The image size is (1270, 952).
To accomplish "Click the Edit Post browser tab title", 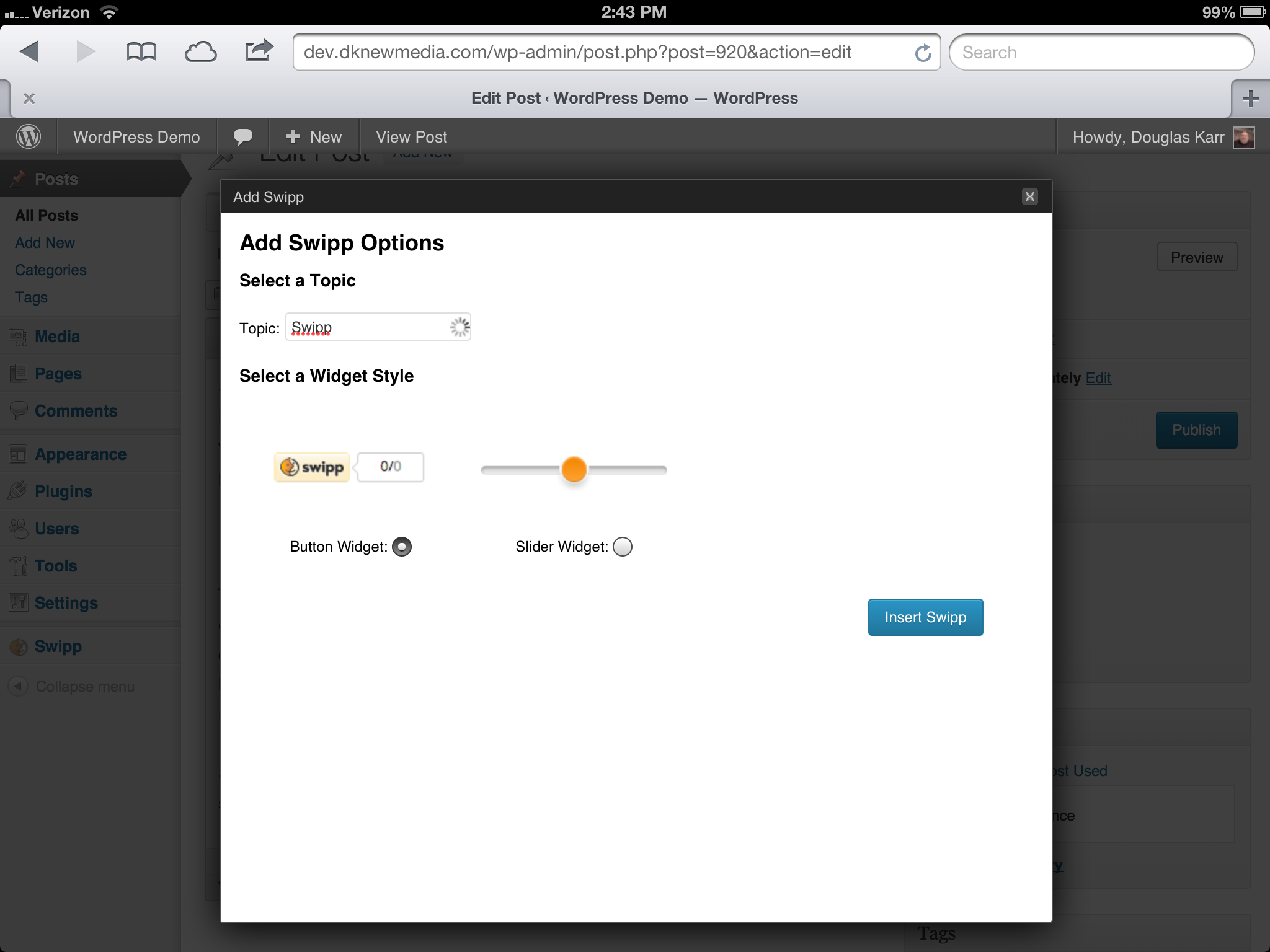I will point(634,98).
